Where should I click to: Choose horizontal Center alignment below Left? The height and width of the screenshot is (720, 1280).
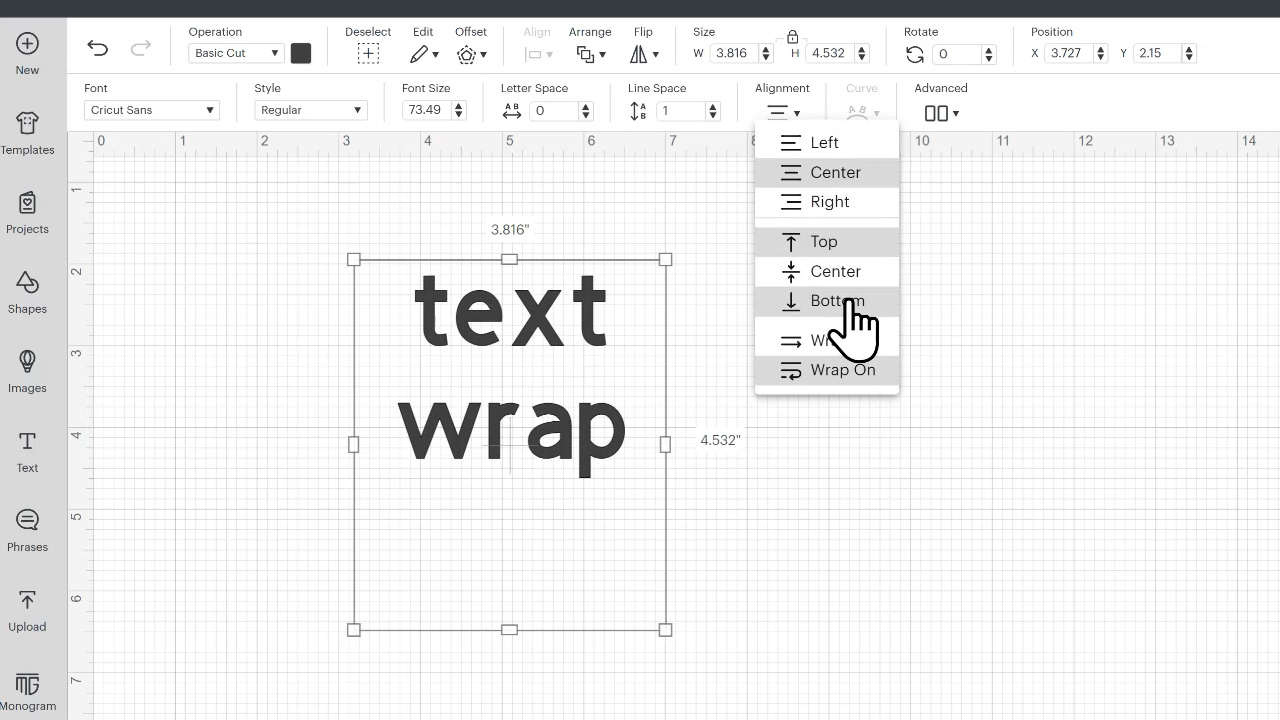click(827, 172)
